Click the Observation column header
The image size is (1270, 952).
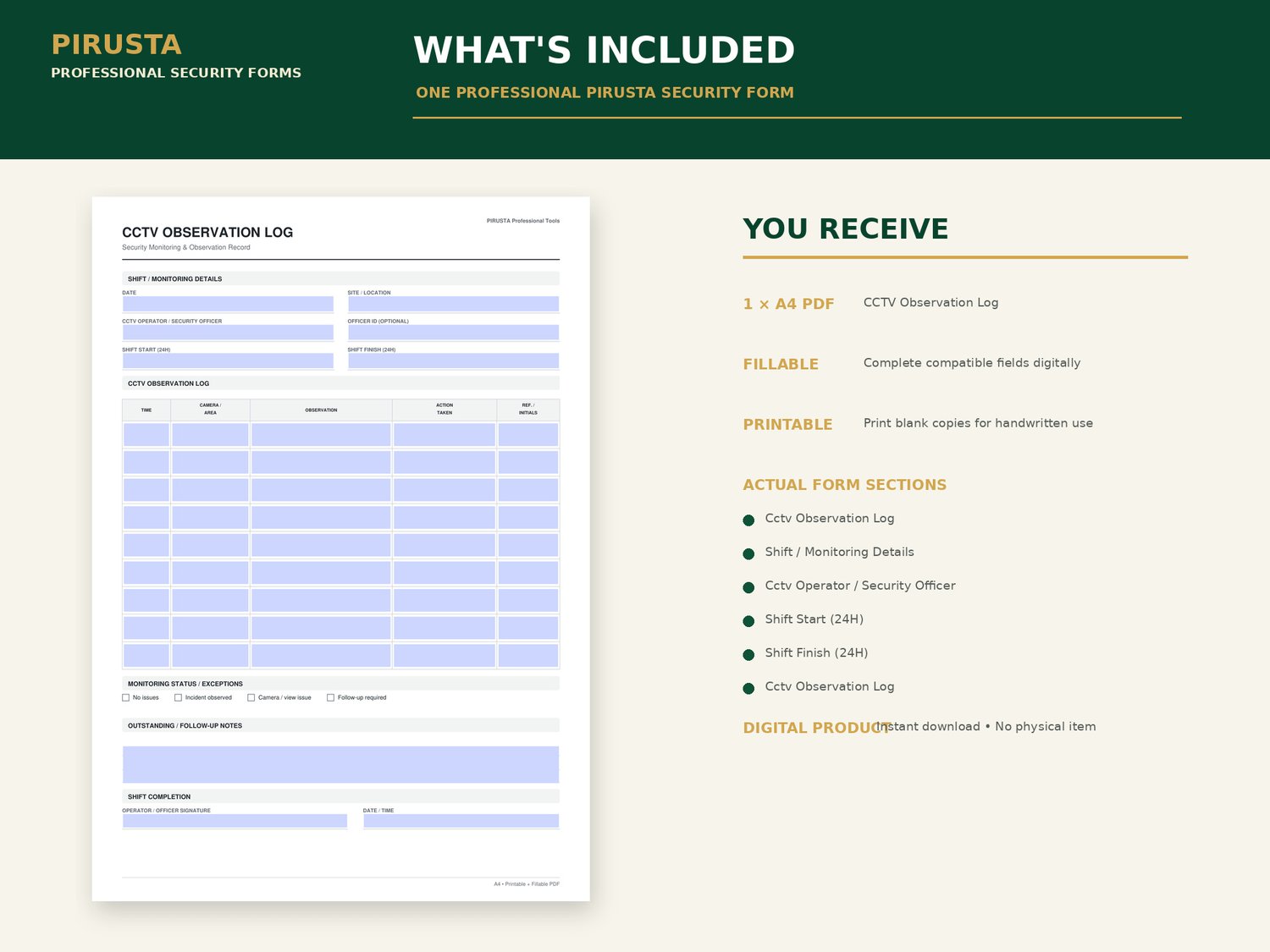(321, 410)
